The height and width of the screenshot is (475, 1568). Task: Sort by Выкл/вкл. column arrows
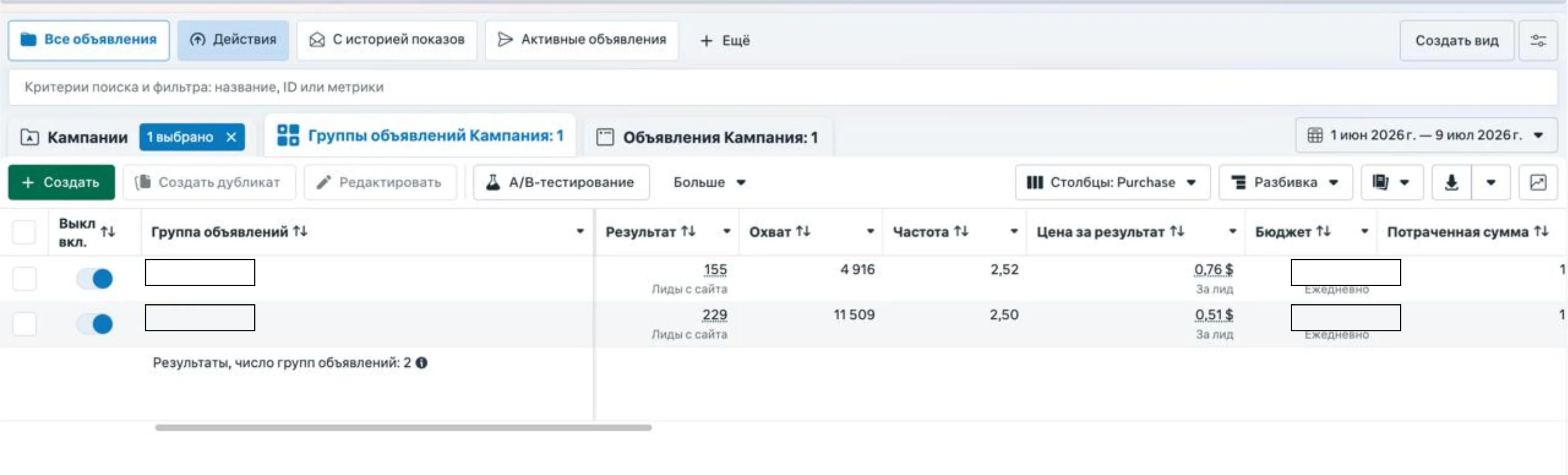[x=108, y=231]
